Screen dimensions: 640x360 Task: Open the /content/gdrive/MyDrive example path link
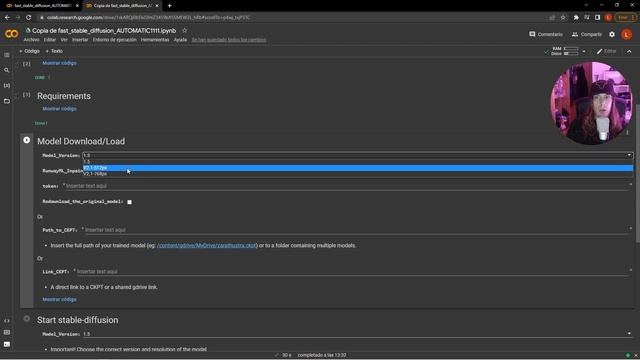[207, 246]
